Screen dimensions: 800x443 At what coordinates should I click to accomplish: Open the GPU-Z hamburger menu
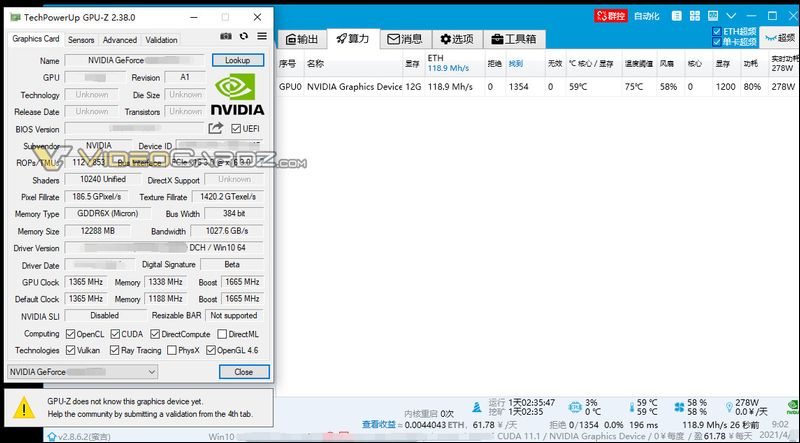[x=262, y=36]
